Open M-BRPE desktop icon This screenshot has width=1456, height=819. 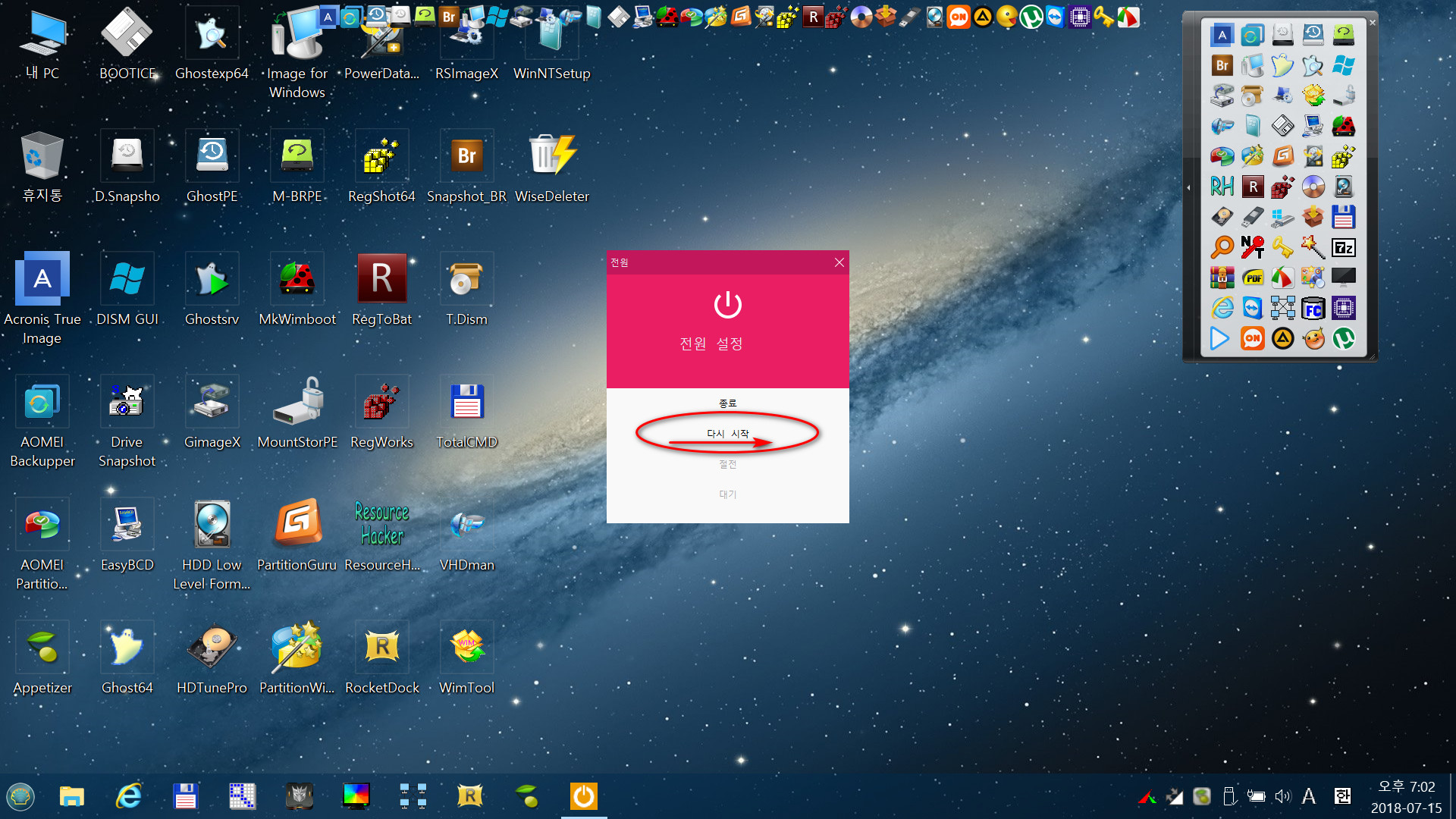[297, 167]
